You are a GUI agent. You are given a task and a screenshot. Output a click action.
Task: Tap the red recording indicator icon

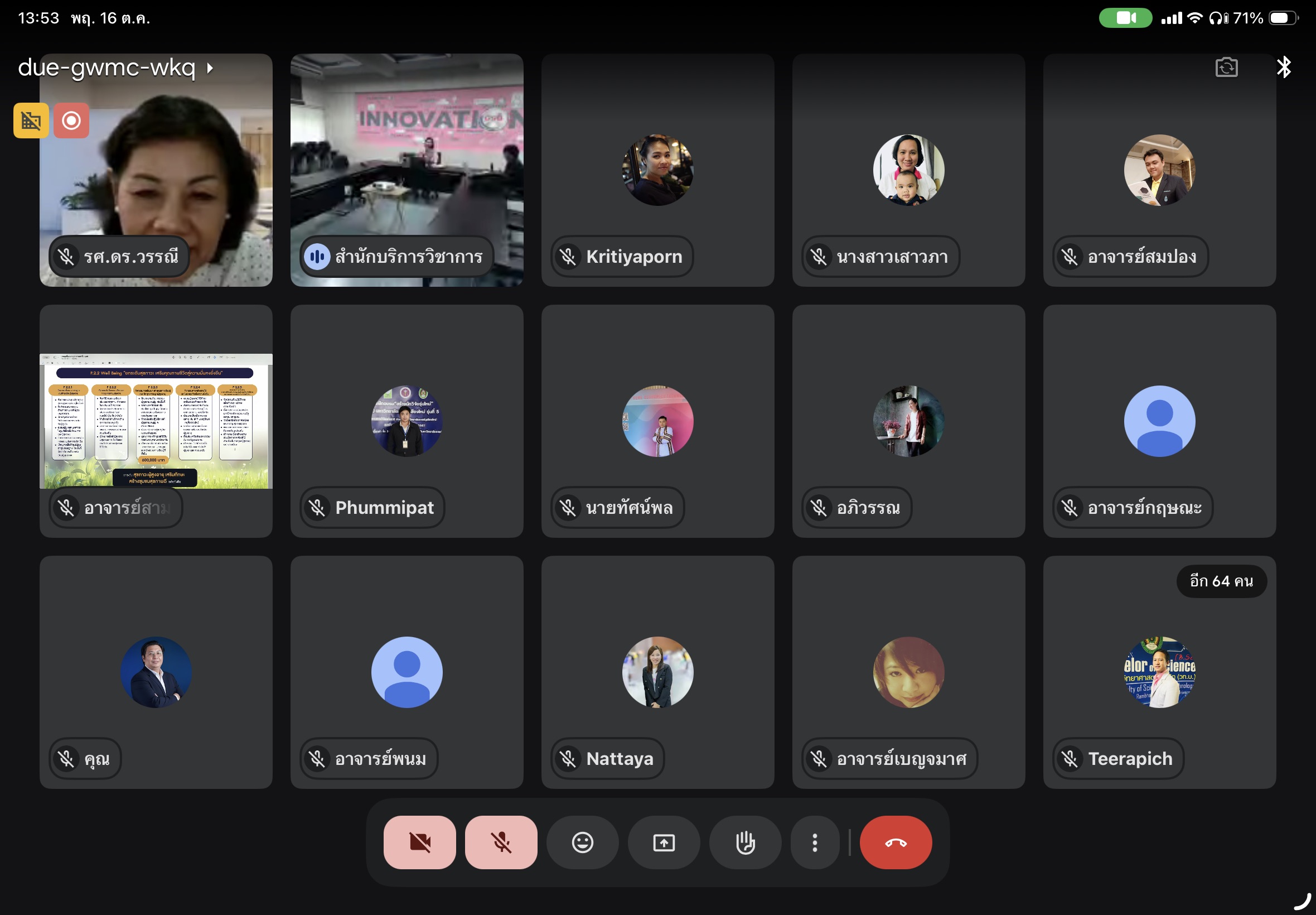click(71, 121)
